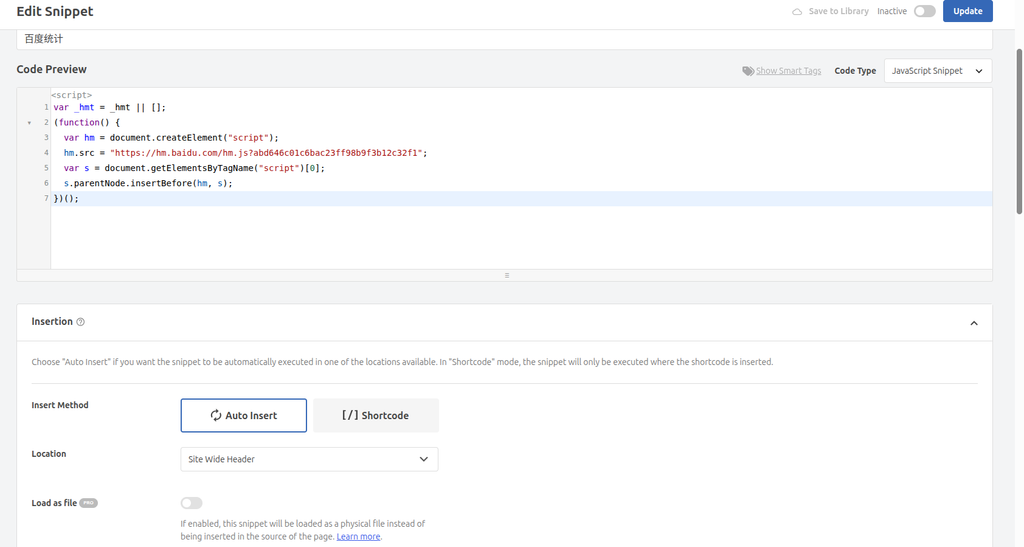
Task: Toggle the Load as file switch
Action: 191,503
